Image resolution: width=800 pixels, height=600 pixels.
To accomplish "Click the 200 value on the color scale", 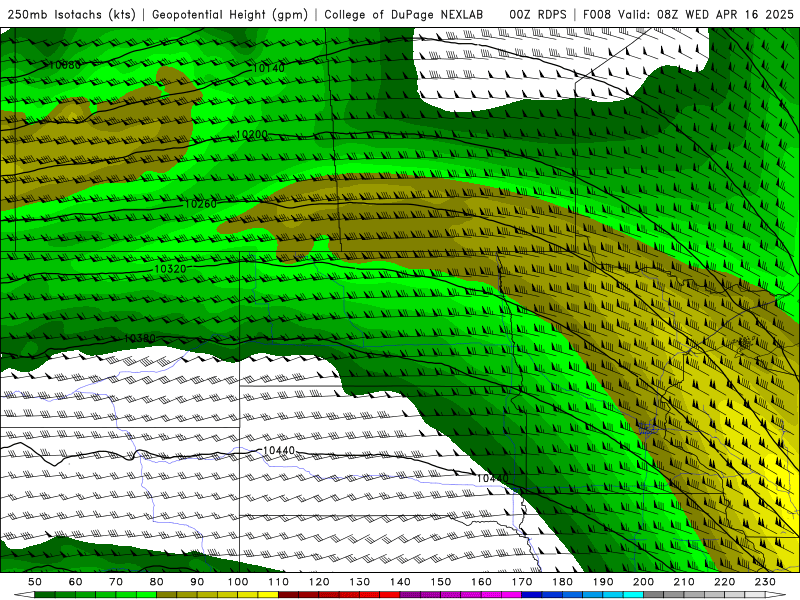I will [644, 582].
